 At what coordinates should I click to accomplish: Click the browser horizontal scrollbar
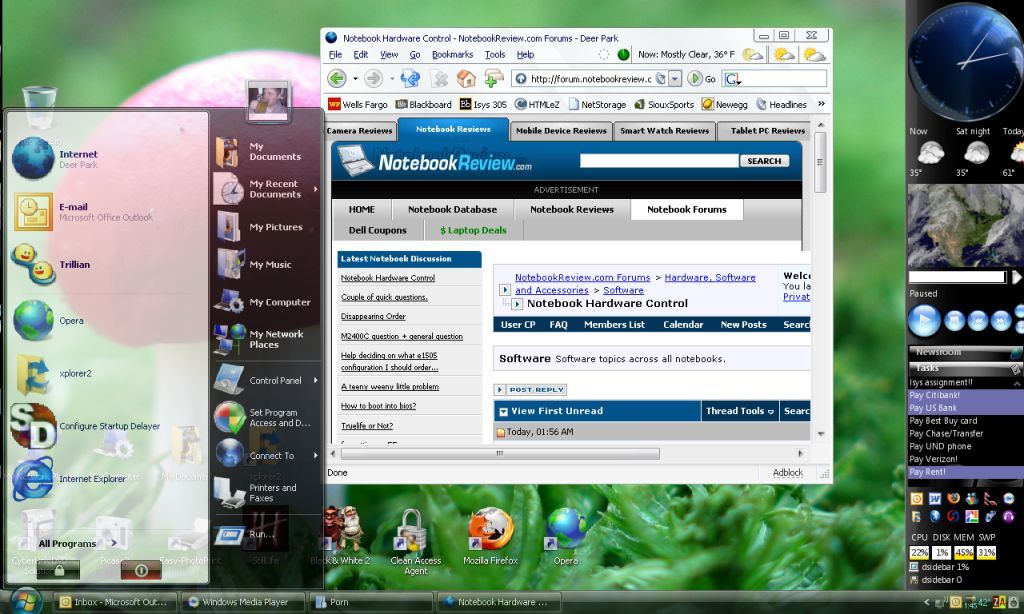click(x=500, y=453)
